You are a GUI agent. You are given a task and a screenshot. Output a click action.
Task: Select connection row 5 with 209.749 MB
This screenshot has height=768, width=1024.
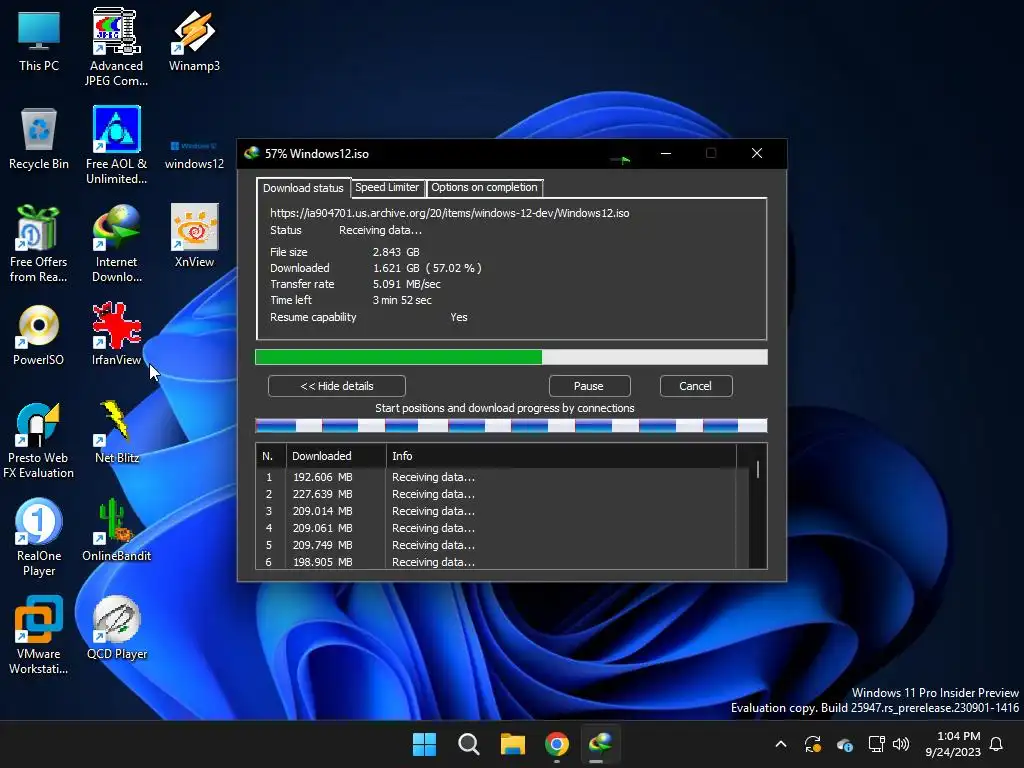click(496, 545)
